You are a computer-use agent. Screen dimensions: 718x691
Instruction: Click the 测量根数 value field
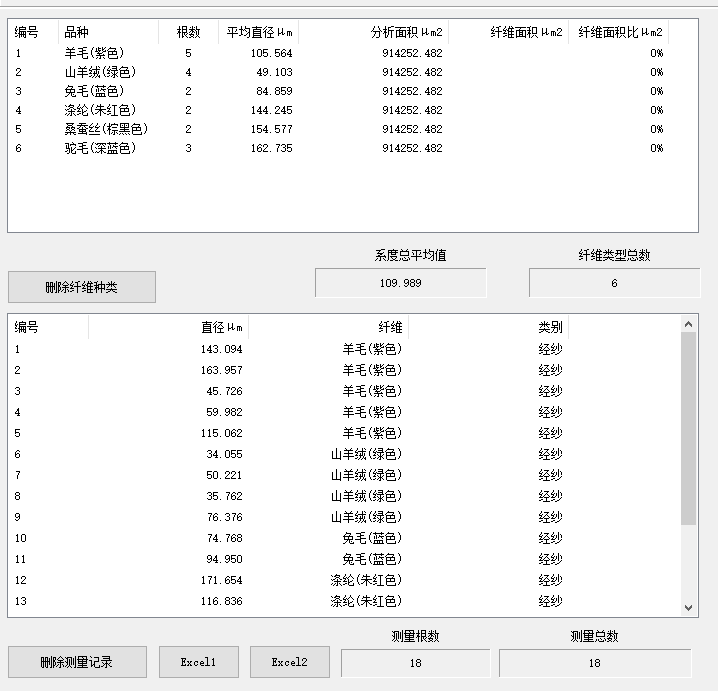point(415,663)
